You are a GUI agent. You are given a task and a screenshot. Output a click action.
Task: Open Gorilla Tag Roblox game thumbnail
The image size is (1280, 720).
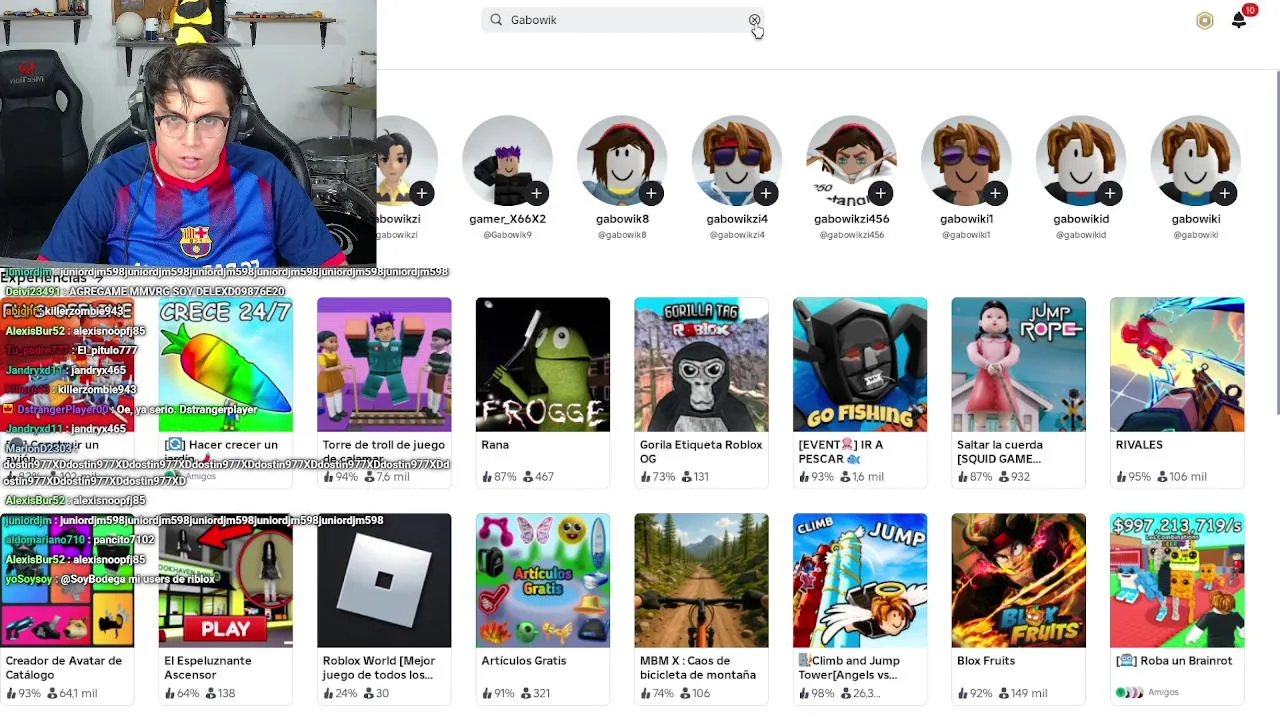pyautogui.click(x=701, y=364)
